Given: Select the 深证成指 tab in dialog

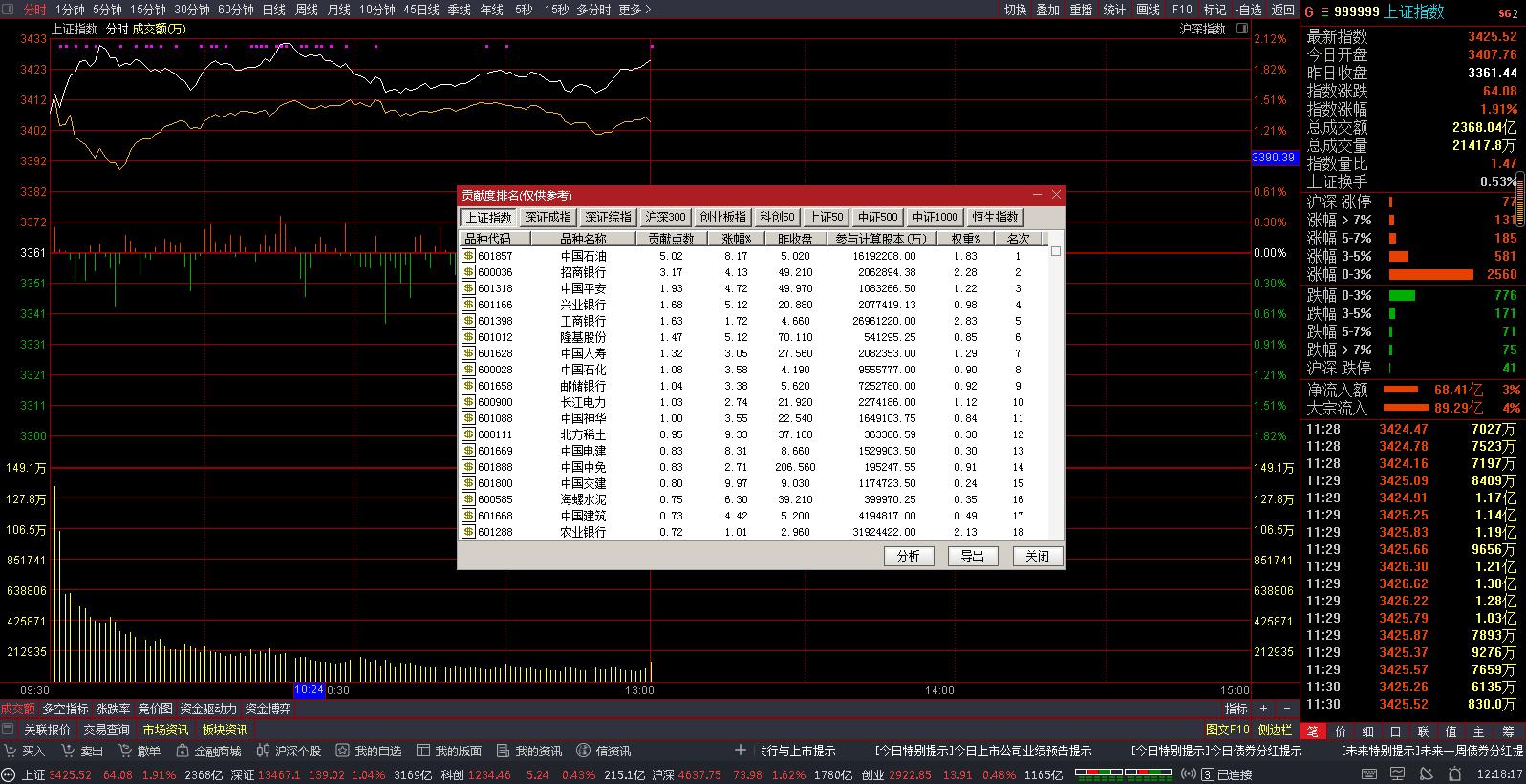Looking at the screenshot, I should (548, 218).
